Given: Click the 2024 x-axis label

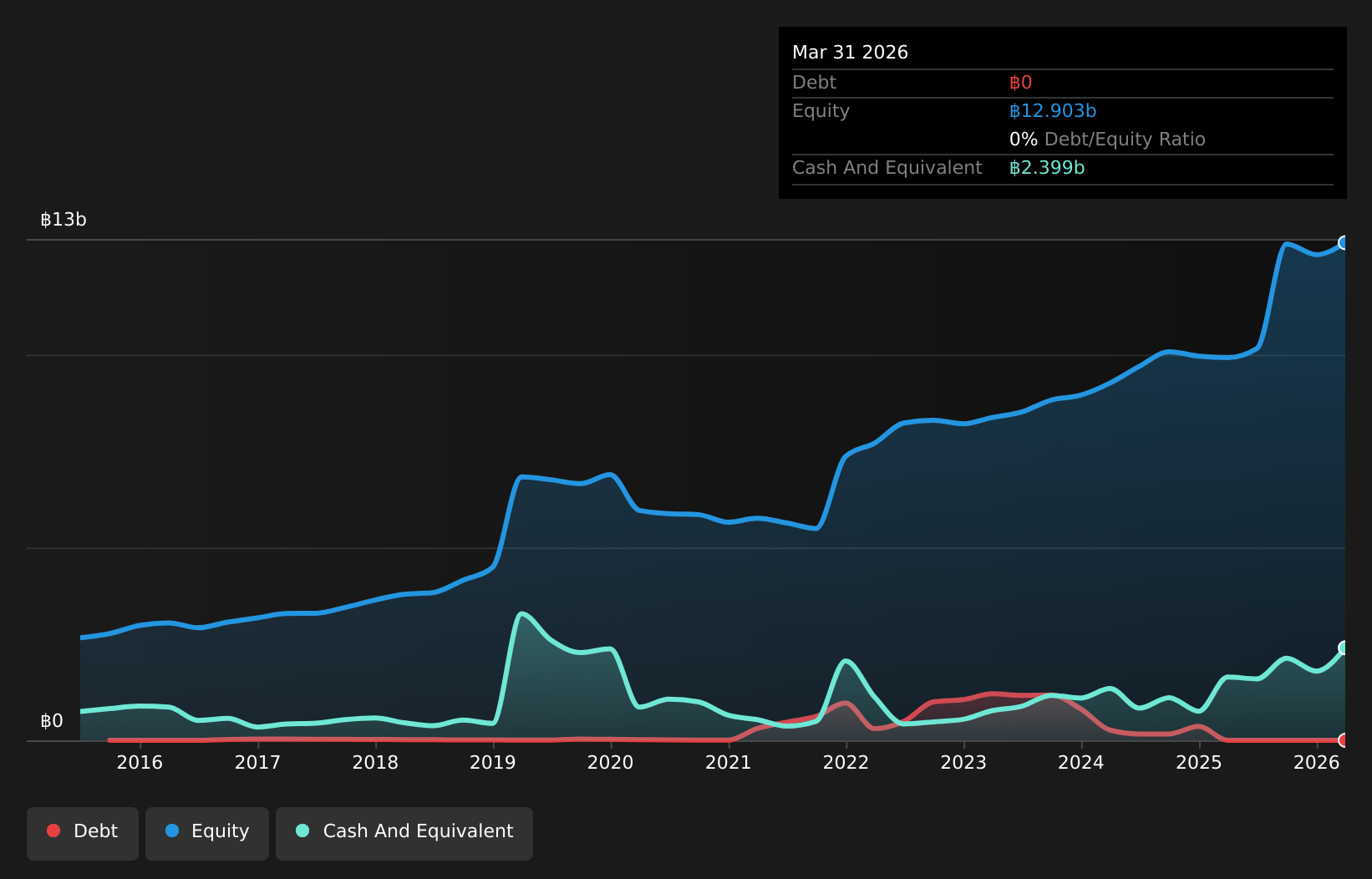Looking at the screenshot, I should point(1081,762).
